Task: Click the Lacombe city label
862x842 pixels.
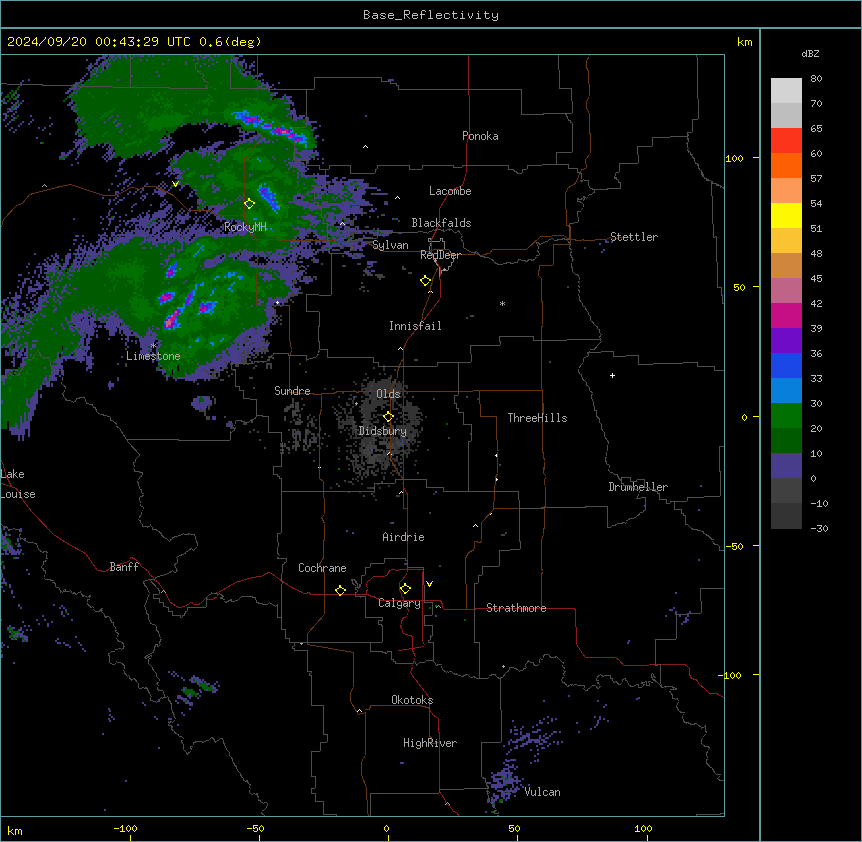Action: point(450,191)
